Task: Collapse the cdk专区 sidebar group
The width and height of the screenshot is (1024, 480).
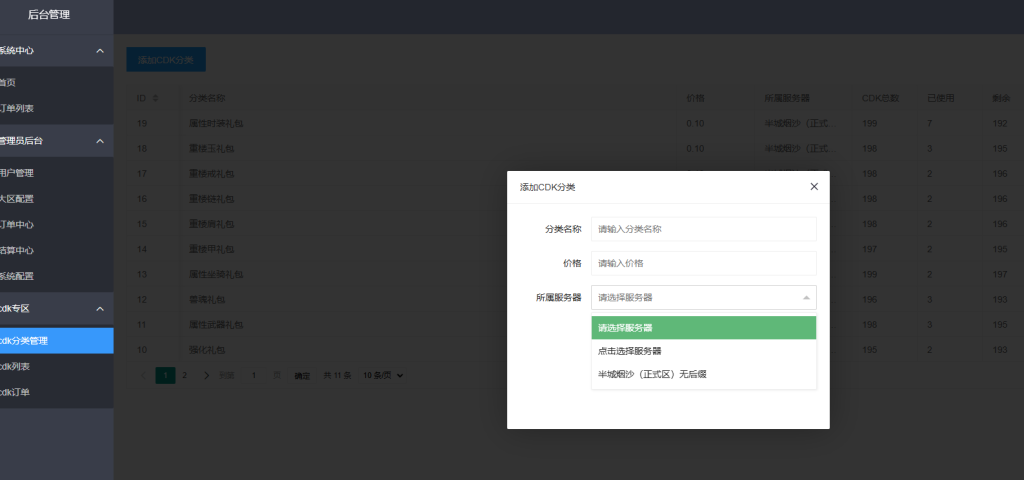Action: tap(99, 309)
